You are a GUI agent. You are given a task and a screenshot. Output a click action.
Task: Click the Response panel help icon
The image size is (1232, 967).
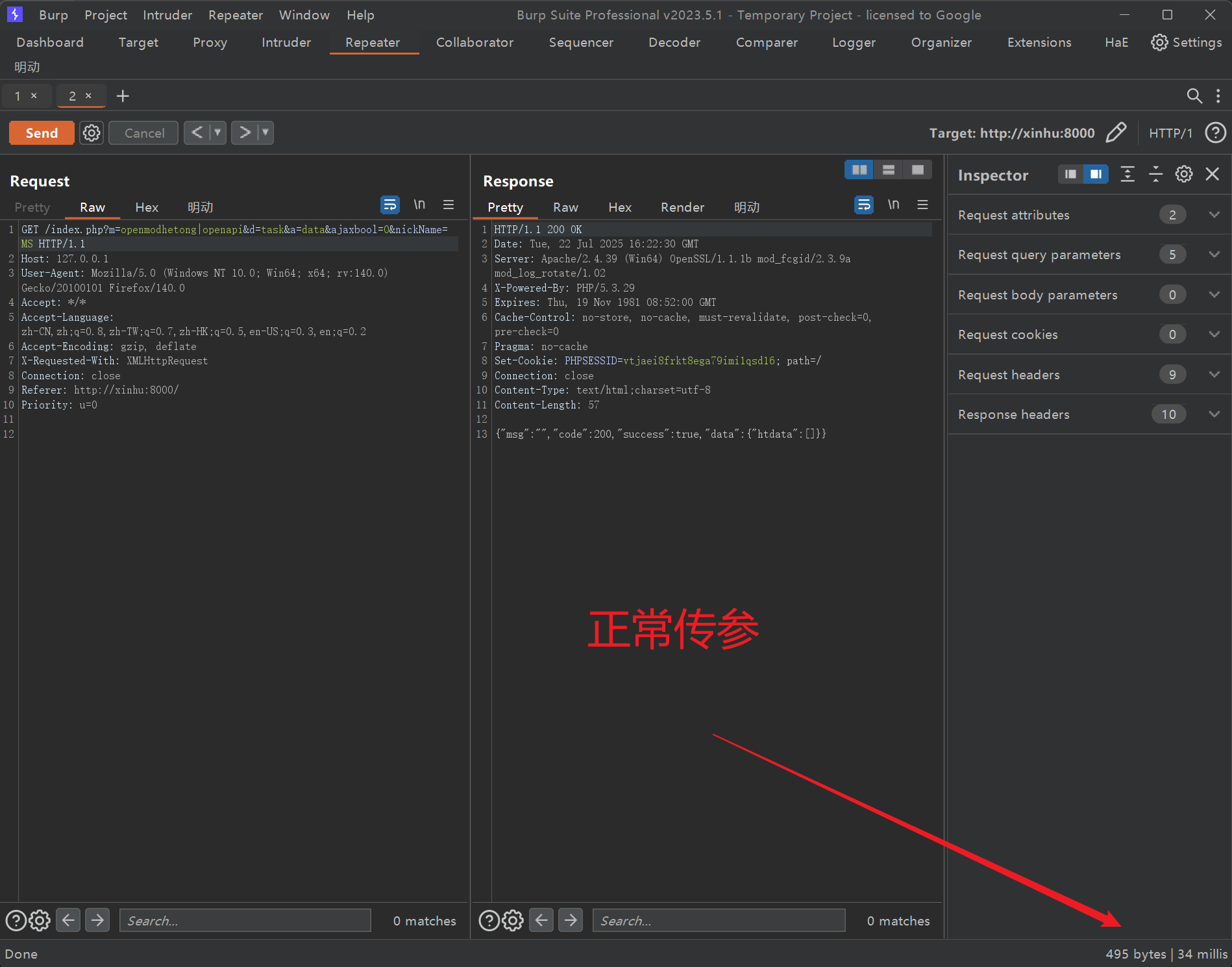tap(488, 920)
